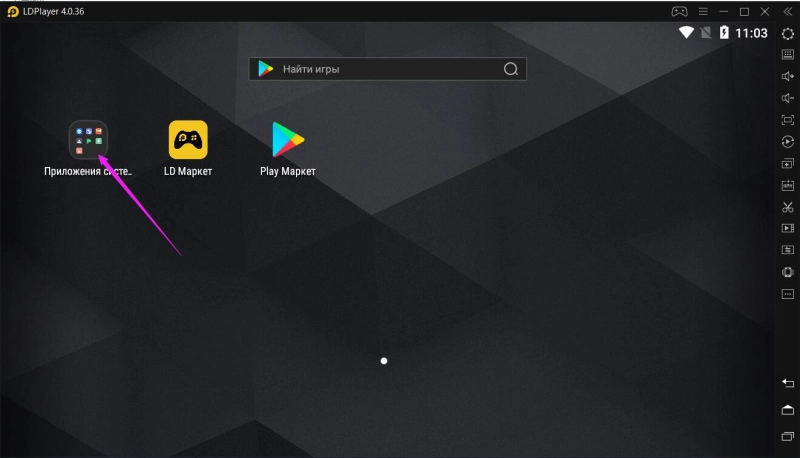
Task: Start video recording from sidebar
Action: (x=788, y=228)
